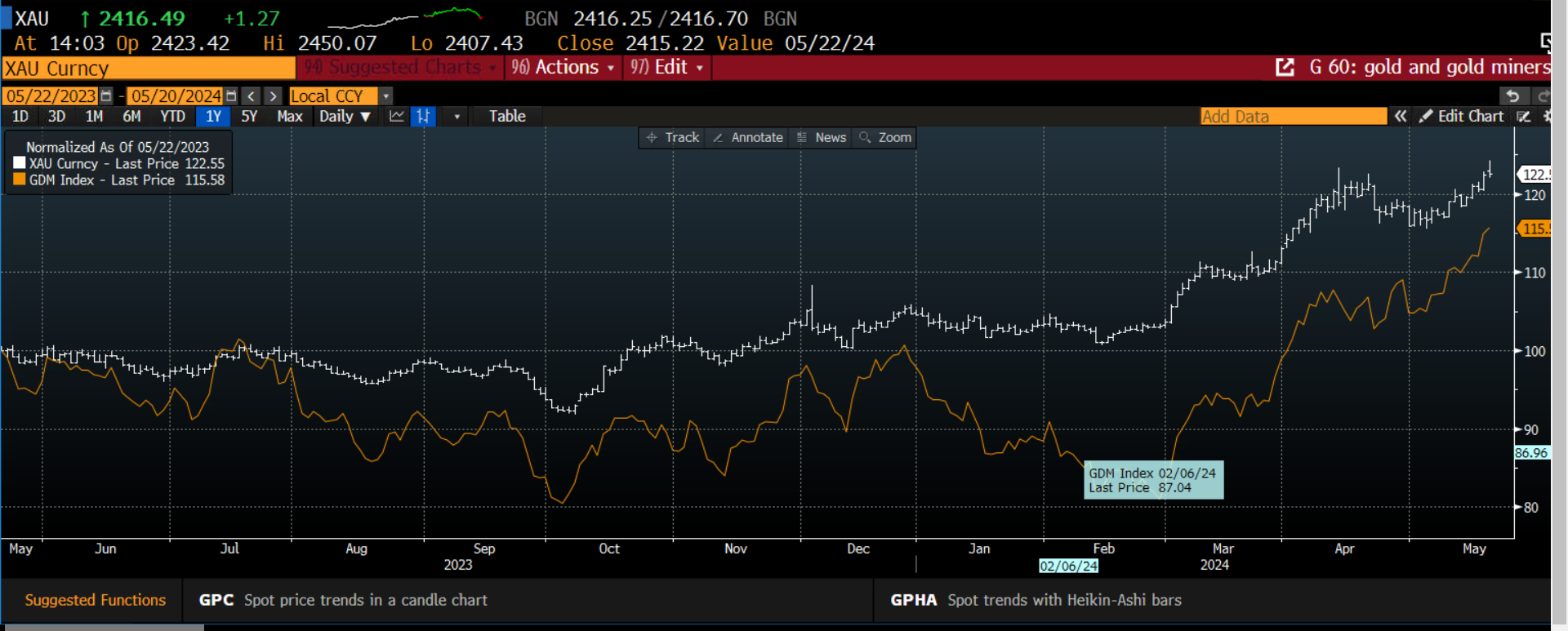Viewport: 1568px width, 631px height.
Task: Open the end date calendar picker
Action: [231, 96]
